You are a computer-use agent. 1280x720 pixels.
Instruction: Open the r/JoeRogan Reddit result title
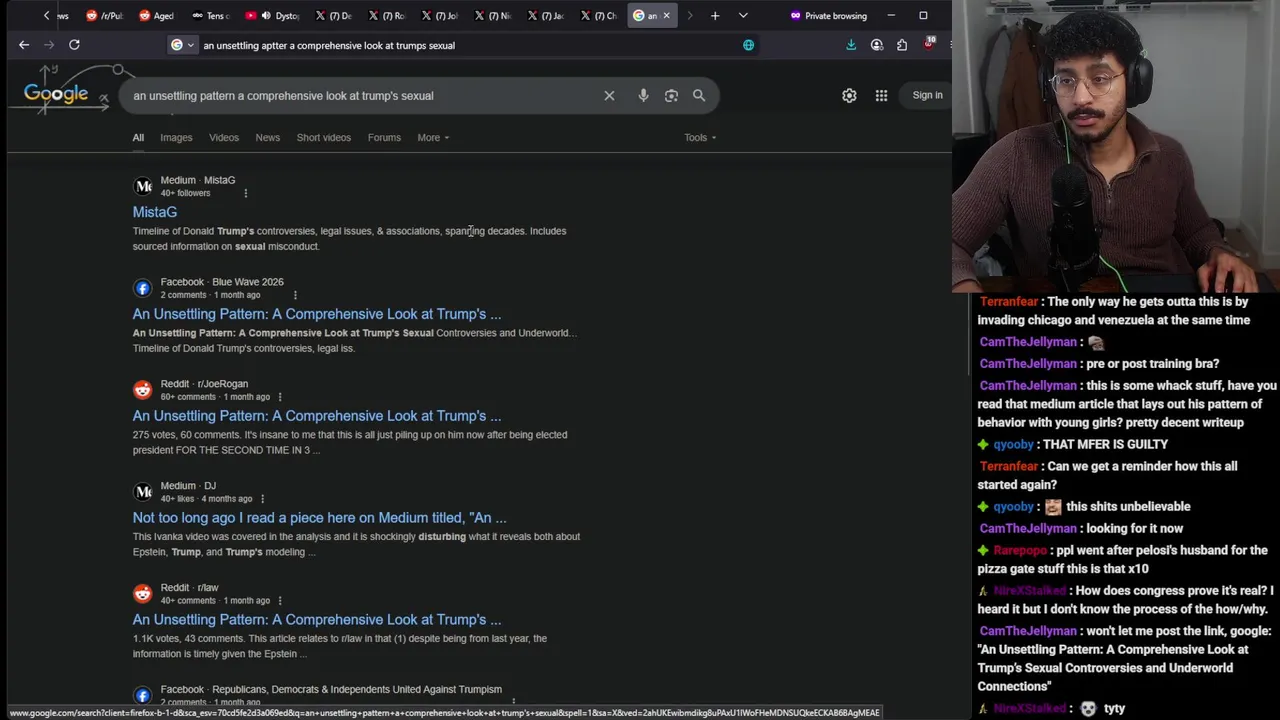coord(317,416)
